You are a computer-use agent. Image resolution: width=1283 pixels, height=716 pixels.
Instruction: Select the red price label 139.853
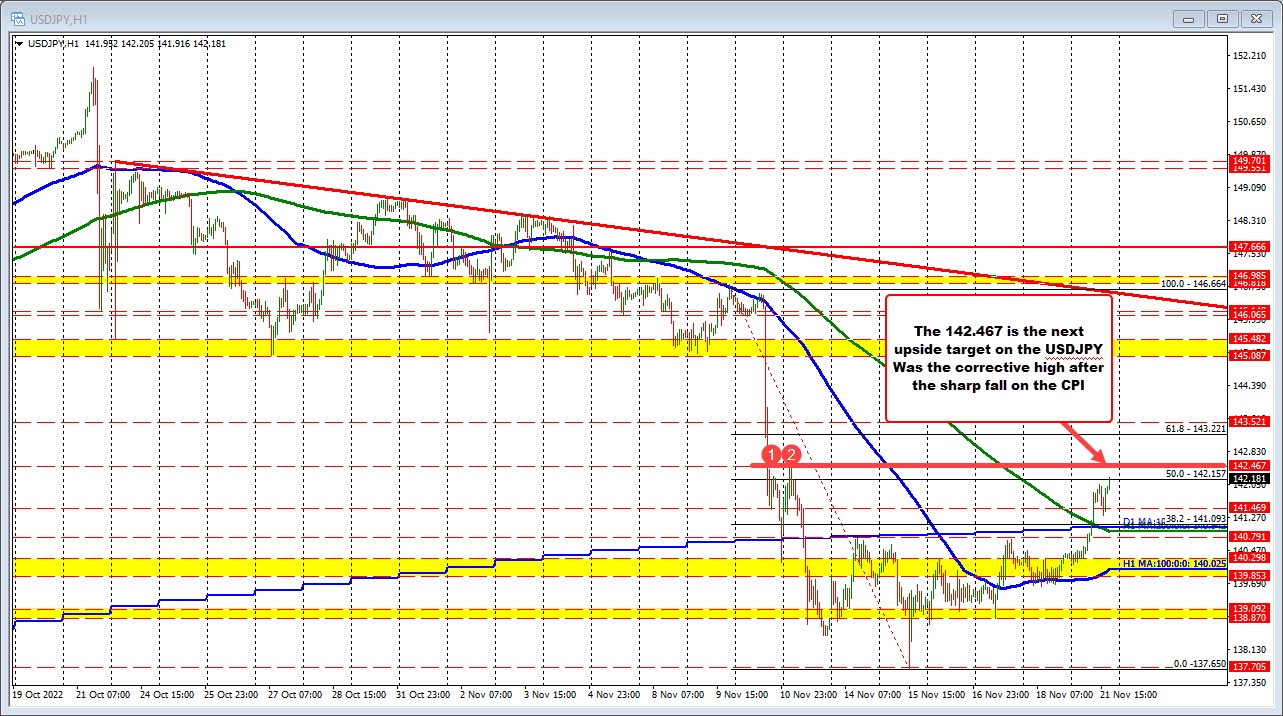tap(1252, 577)
